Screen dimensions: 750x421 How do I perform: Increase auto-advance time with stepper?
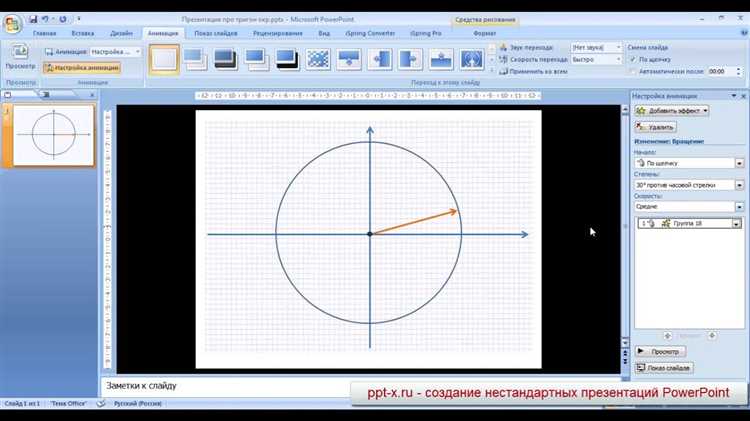pyautogui.click(x=739, y=69)
